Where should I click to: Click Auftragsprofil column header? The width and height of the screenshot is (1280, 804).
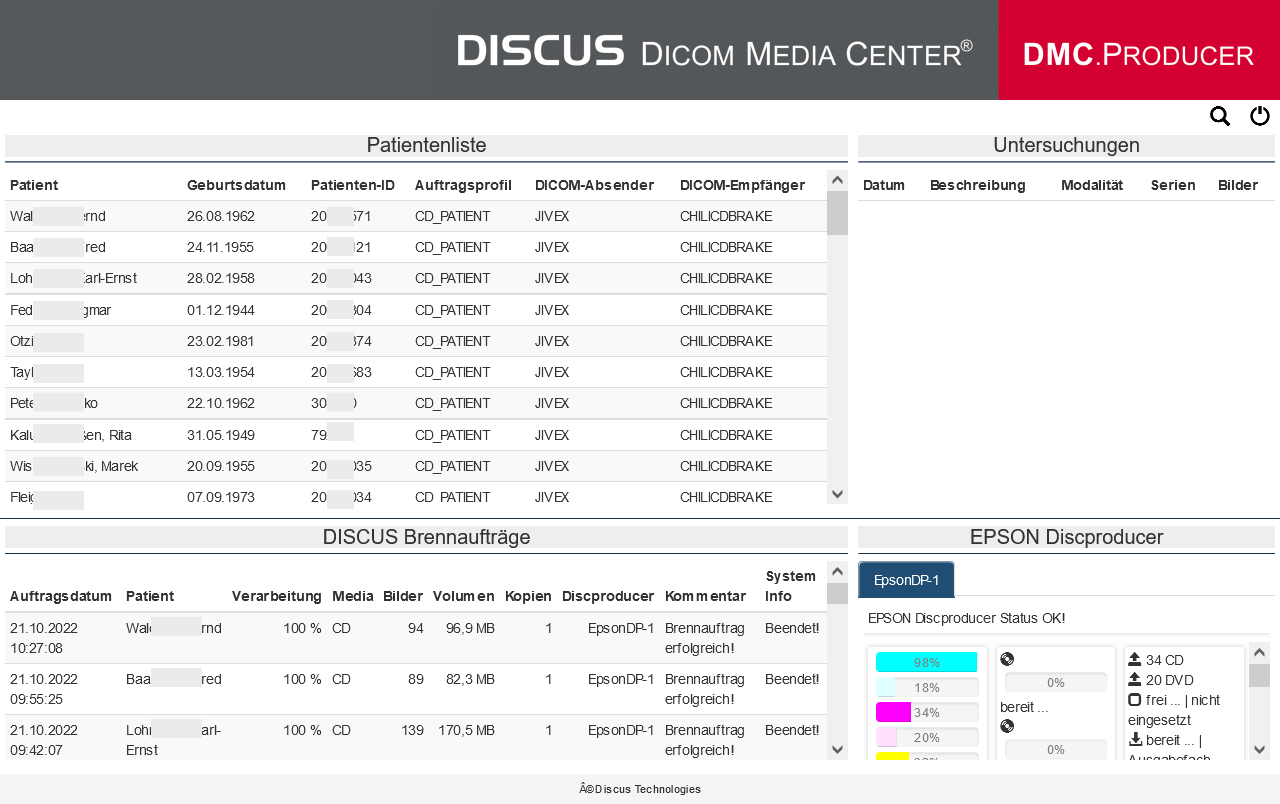pyautogui.click(x=463, y=185)
